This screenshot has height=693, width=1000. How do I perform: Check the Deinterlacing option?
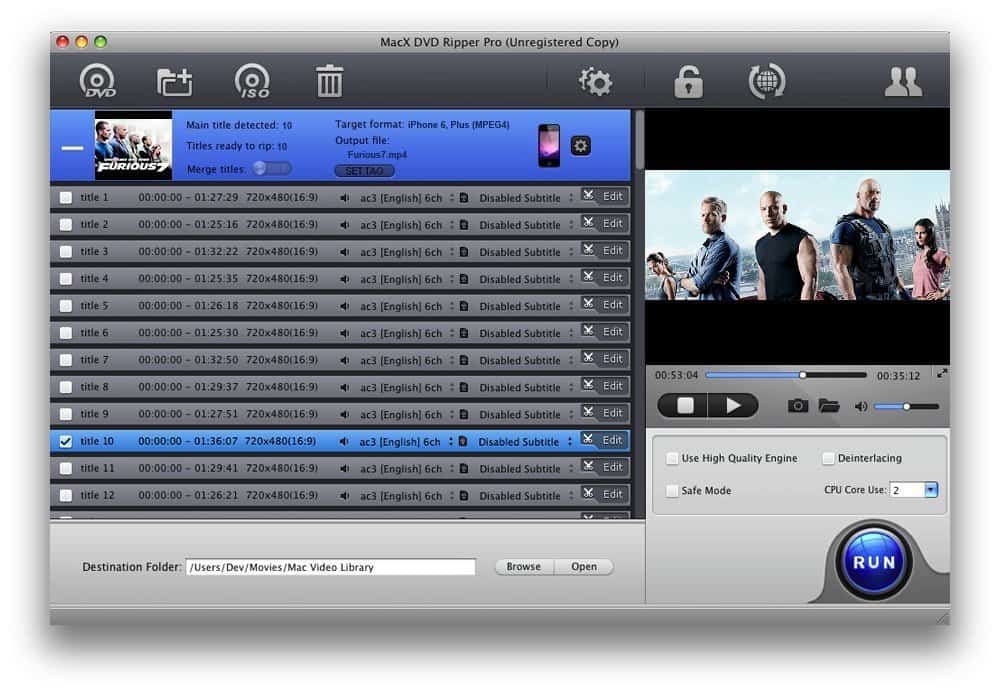tap(828, 459)
